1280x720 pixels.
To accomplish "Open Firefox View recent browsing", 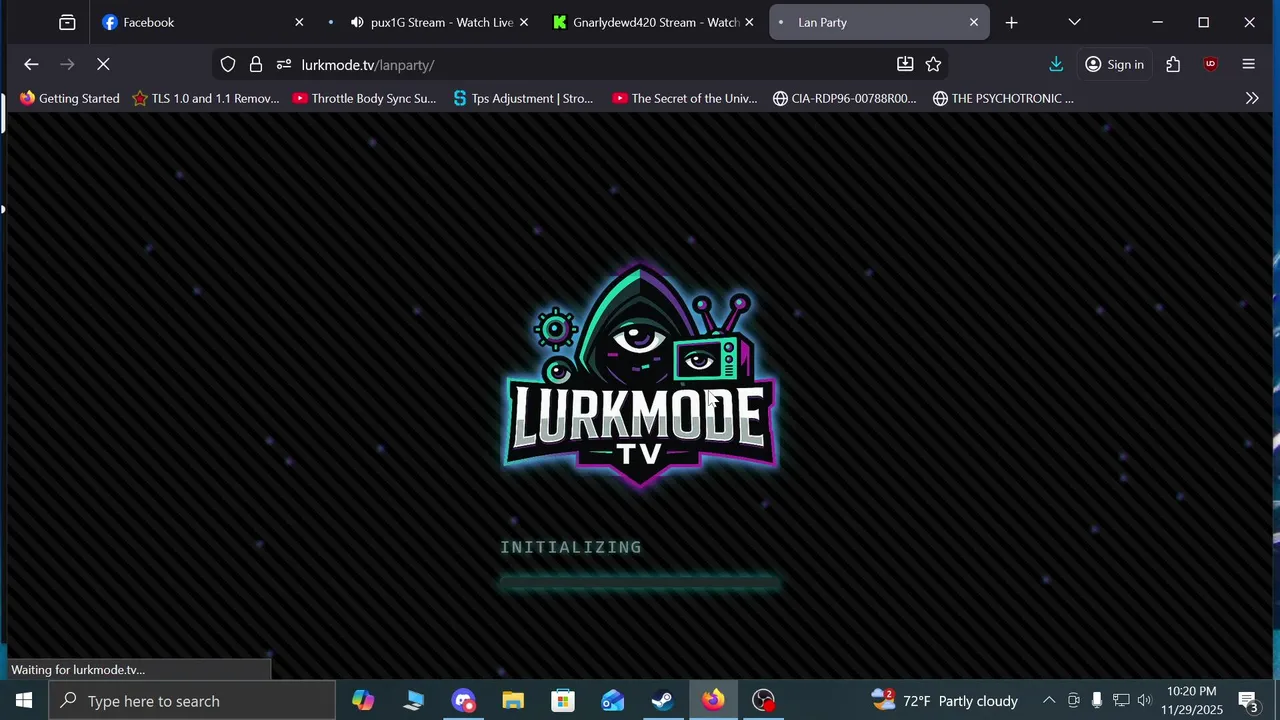I will click(x=67, y=22).
